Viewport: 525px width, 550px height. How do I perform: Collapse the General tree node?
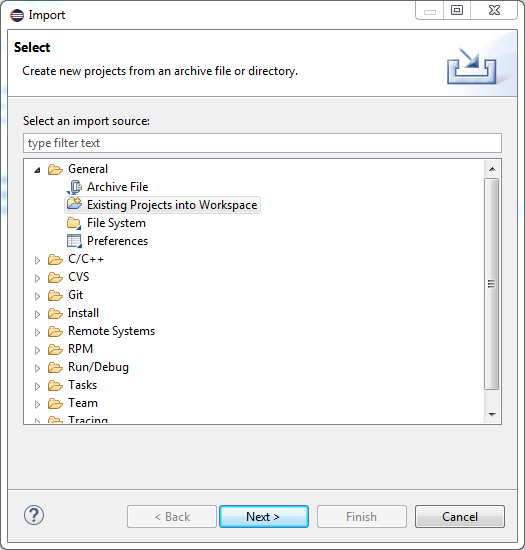click(x=37, y=170)
